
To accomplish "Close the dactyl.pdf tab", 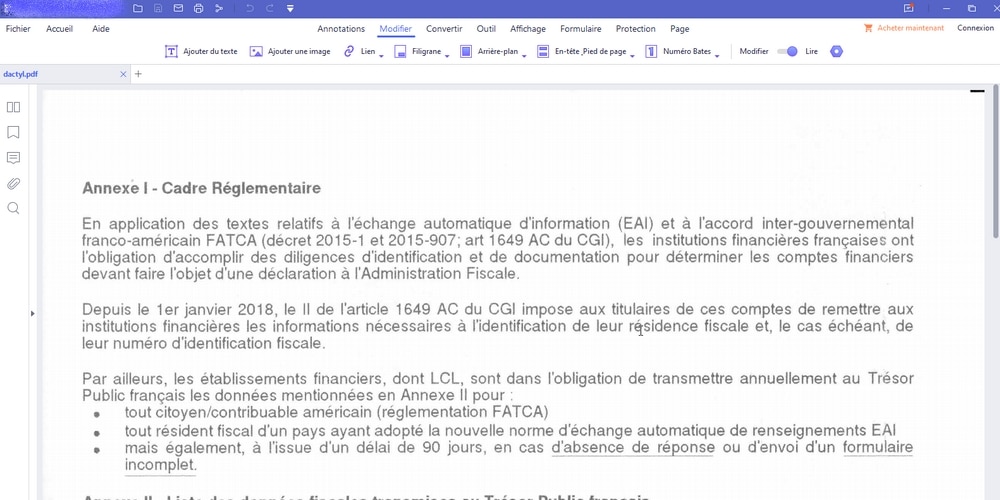I will click(124, 74).
